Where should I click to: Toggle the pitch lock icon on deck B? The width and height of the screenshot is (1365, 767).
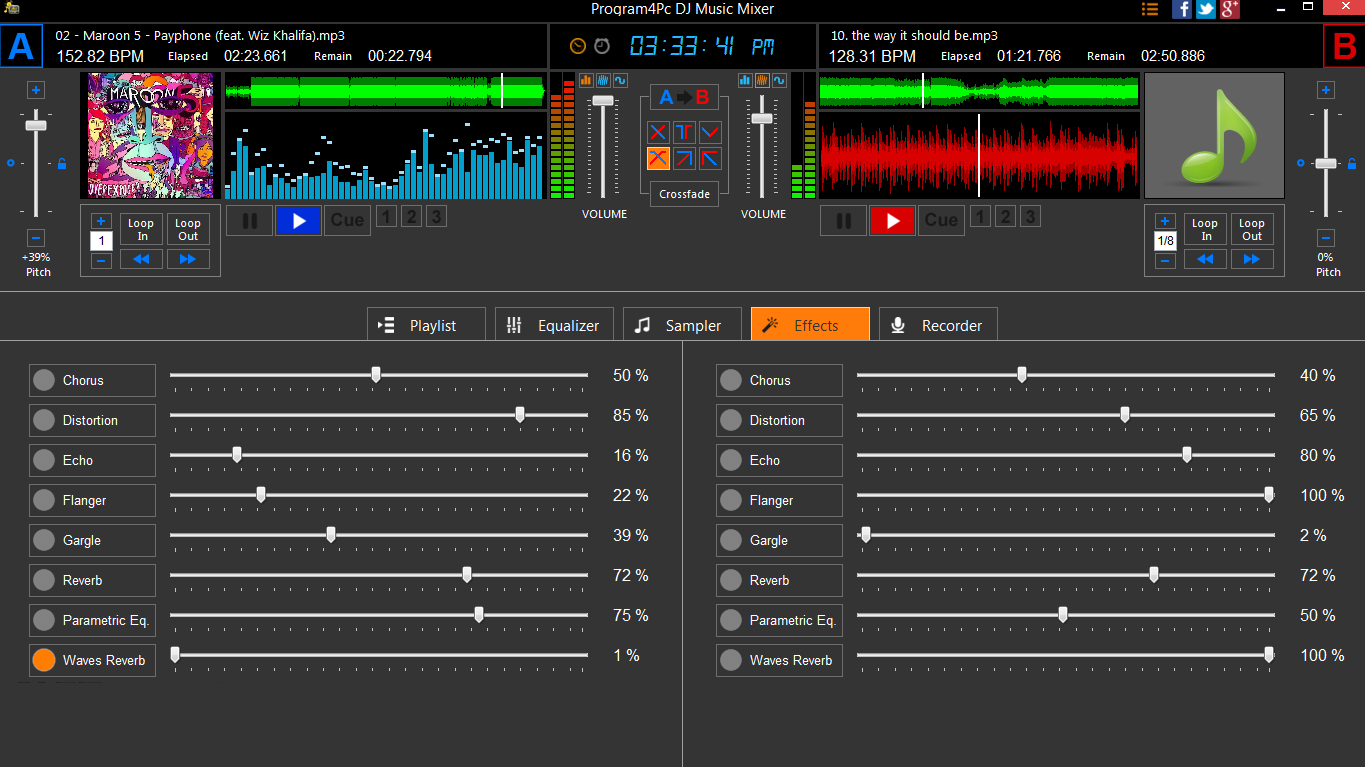(1352, 164)
